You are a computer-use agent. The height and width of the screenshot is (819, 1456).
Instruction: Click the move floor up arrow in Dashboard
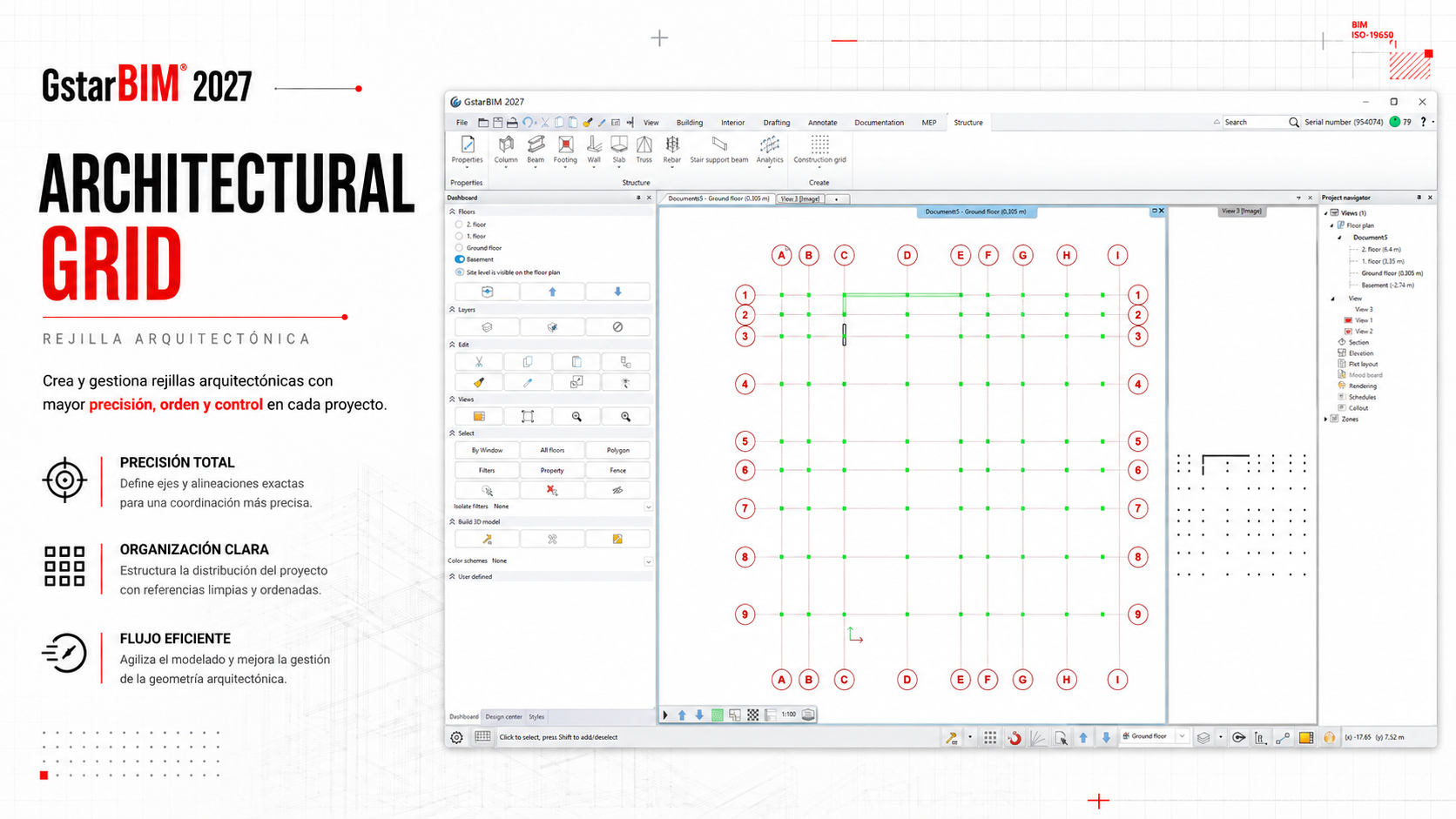point(552,292)
